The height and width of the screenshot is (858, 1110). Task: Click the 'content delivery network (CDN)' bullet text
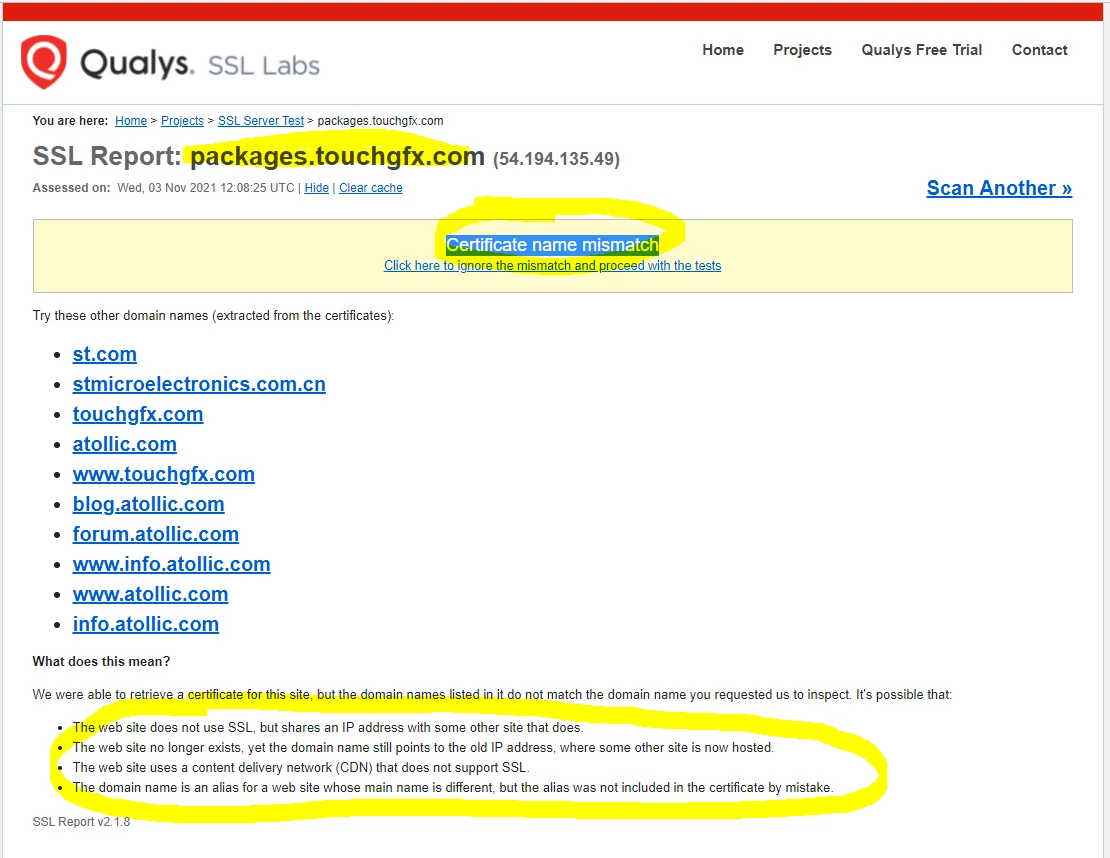click(x=301, y=767)
